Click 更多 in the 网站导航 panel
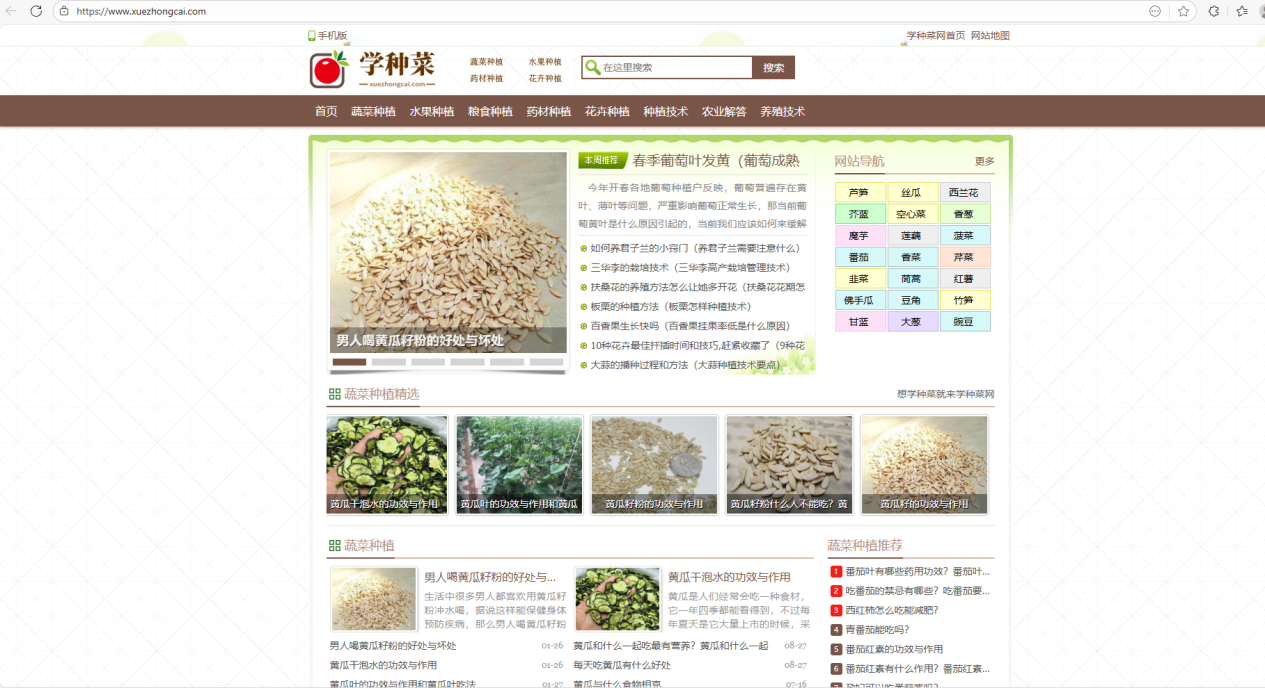The height and width of the screenshot is (688, 1265). tap(985, 161)
